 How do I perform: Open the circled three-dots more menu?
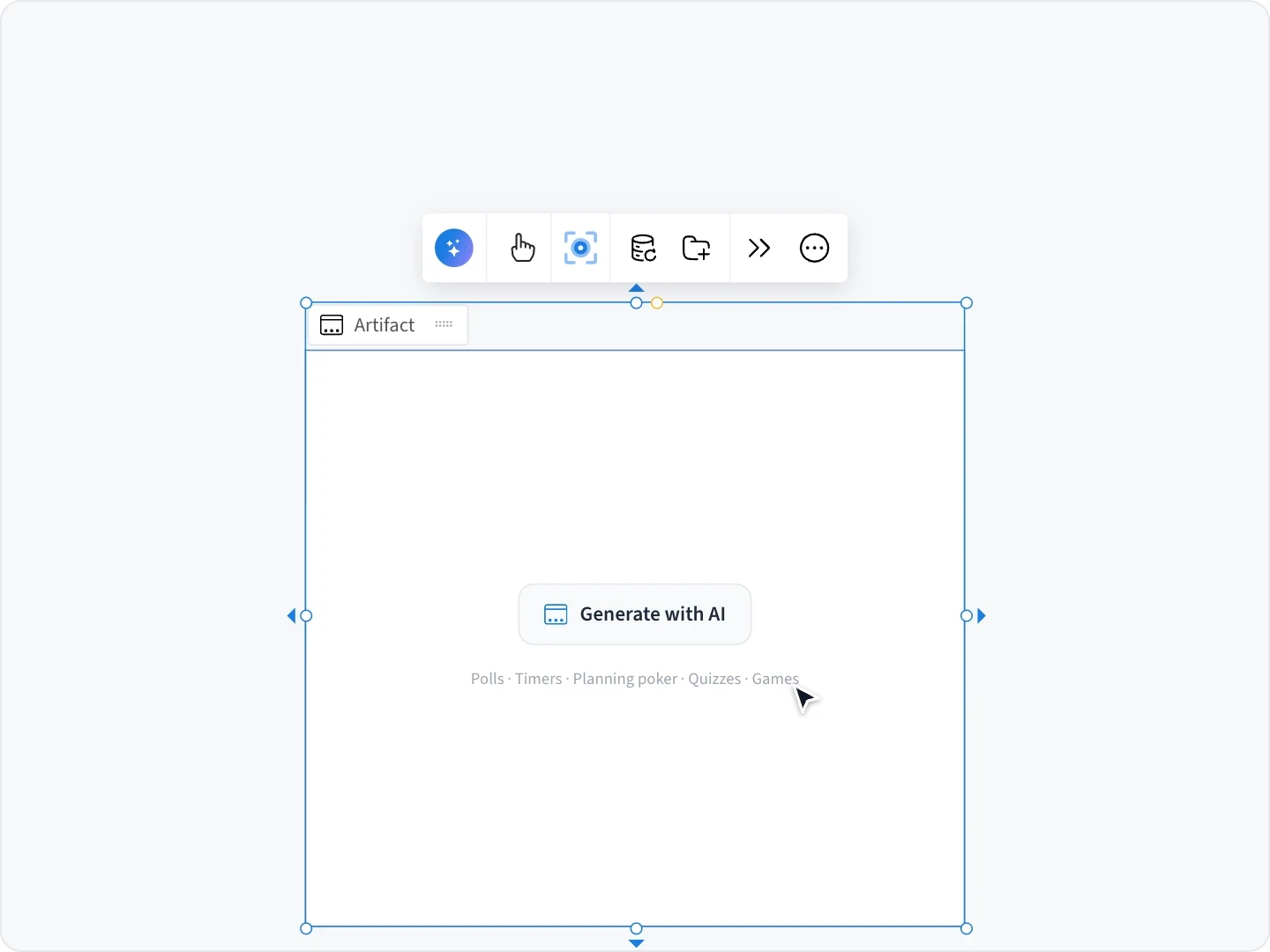(x=814, y=249)
